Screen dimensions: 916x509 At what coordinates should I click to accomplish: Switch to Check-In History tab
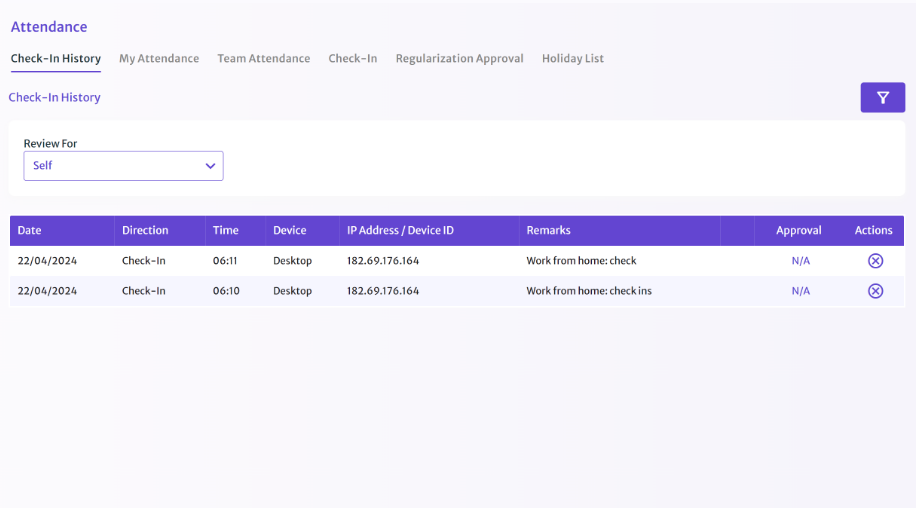[55, 58]
